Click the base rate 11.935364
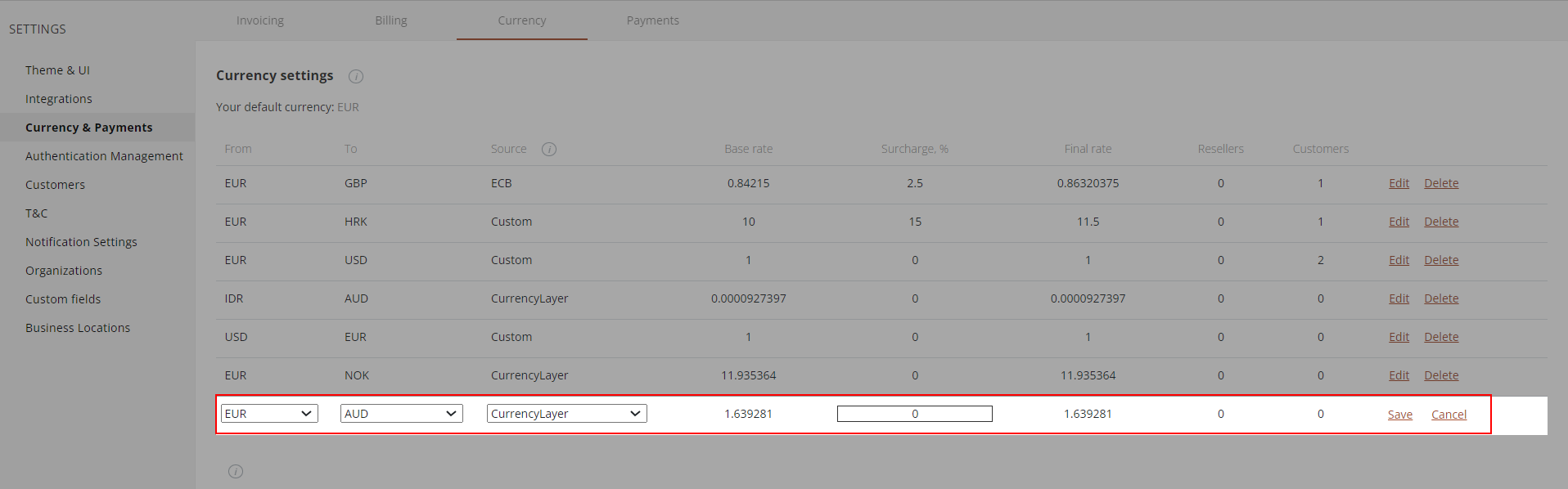The width and height of the screenshot is (1568, 489). tap(748, 375)
